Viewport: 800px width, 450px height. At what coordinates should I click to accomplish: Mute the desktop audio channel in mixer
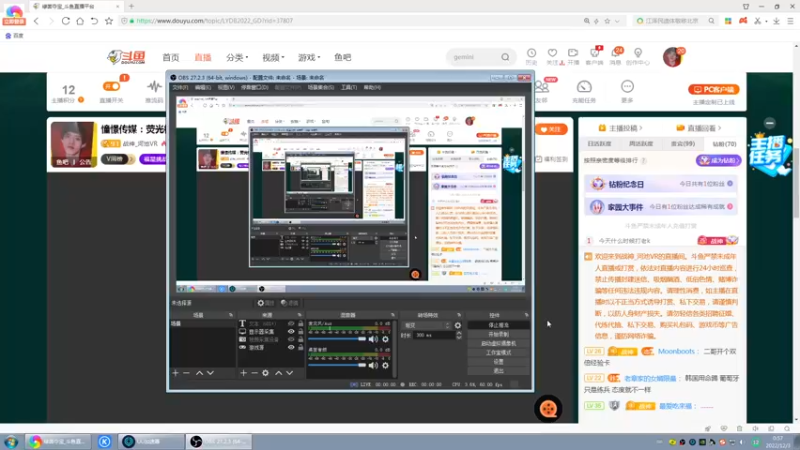coord(373,365)
